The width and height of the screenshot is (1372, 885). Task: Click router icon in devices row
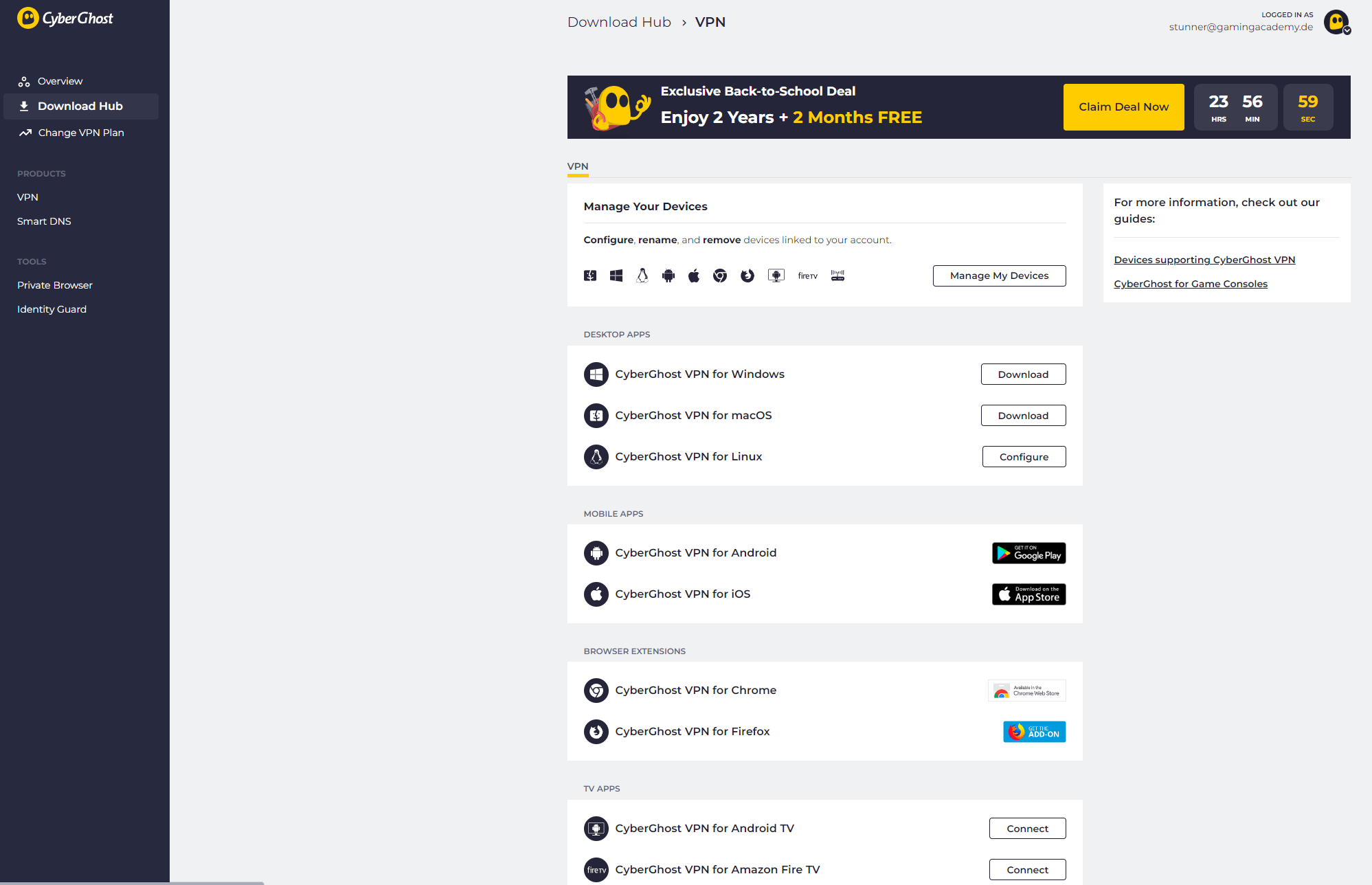click(x=837, y=276)
